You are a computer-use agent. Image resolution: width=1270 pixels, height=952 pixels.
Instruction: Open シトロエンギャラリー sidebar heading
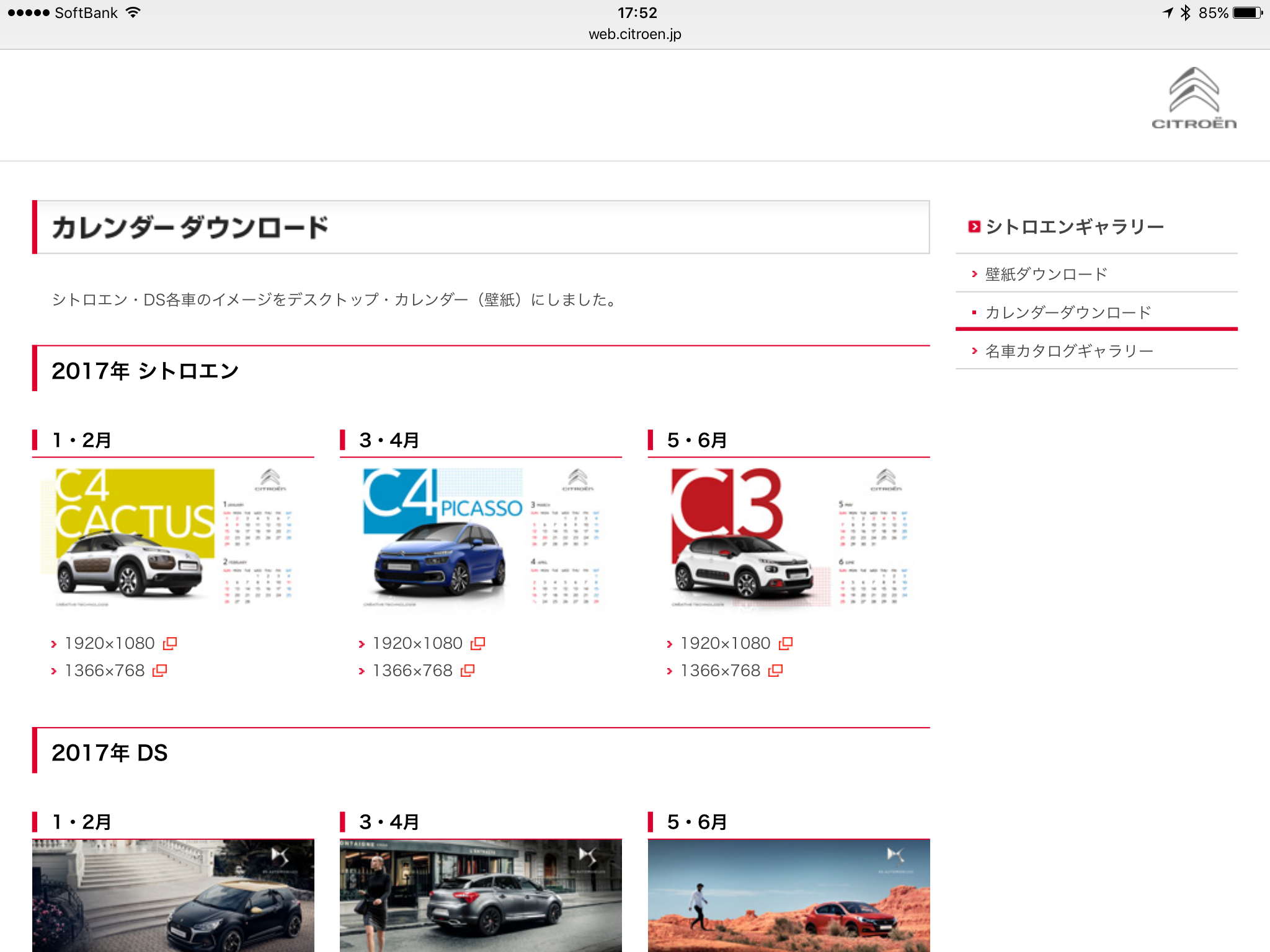tap(1075, 227)
